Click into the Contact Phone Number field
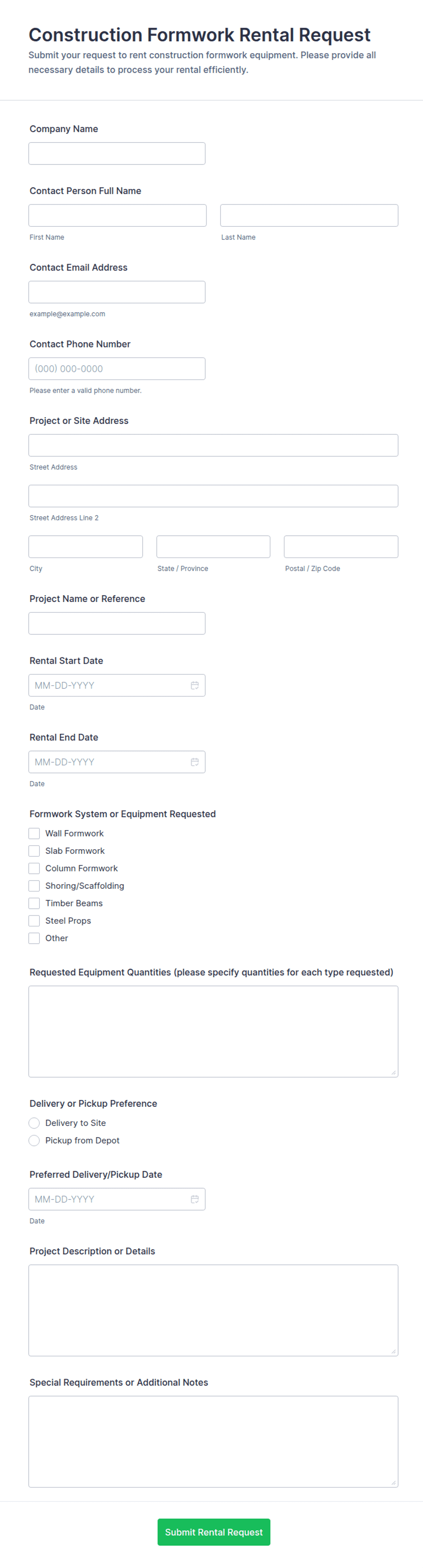423x1568 pixels. [116, 369]
